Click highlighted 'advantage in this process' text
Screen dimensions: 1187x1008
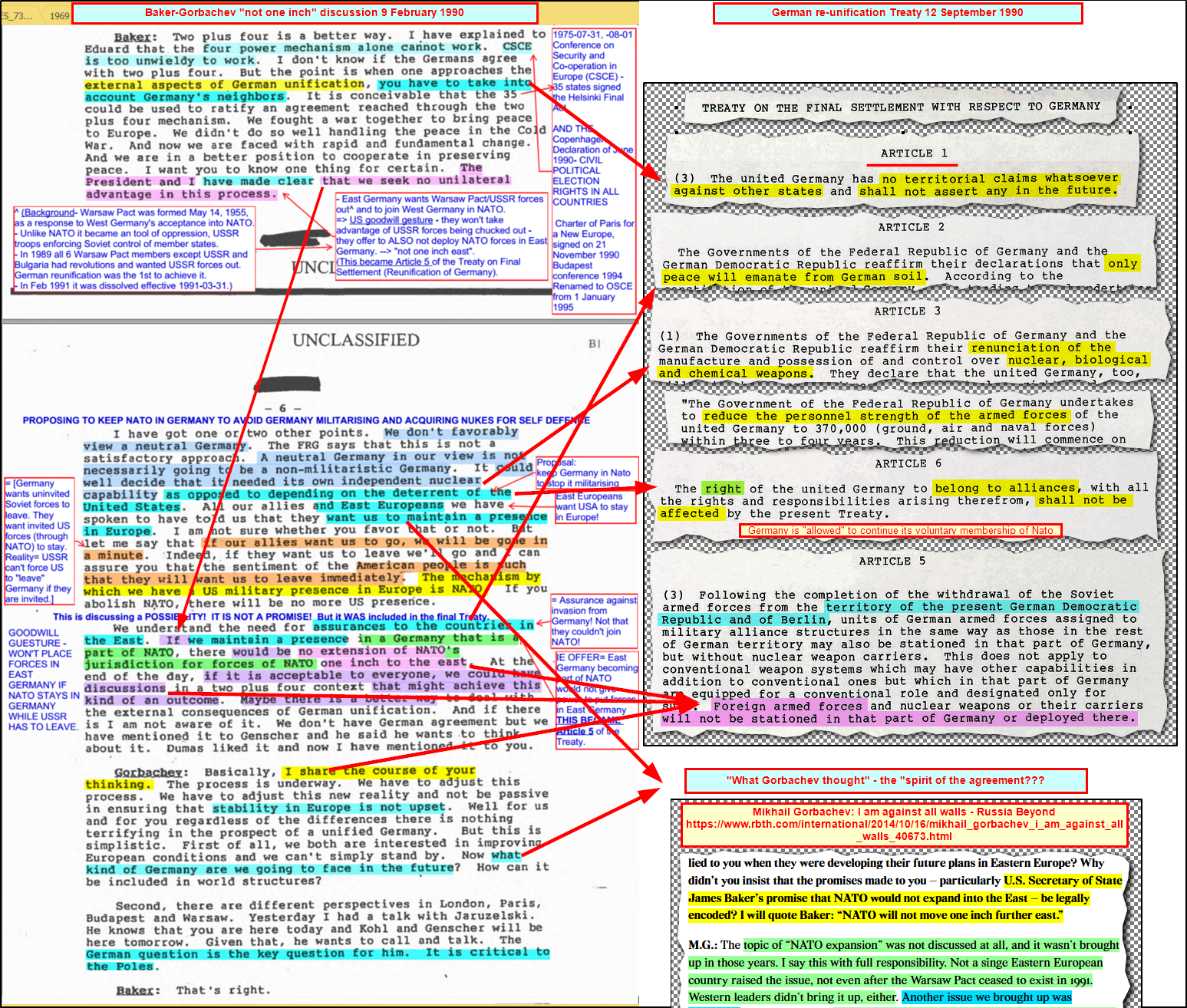point(181,194)
